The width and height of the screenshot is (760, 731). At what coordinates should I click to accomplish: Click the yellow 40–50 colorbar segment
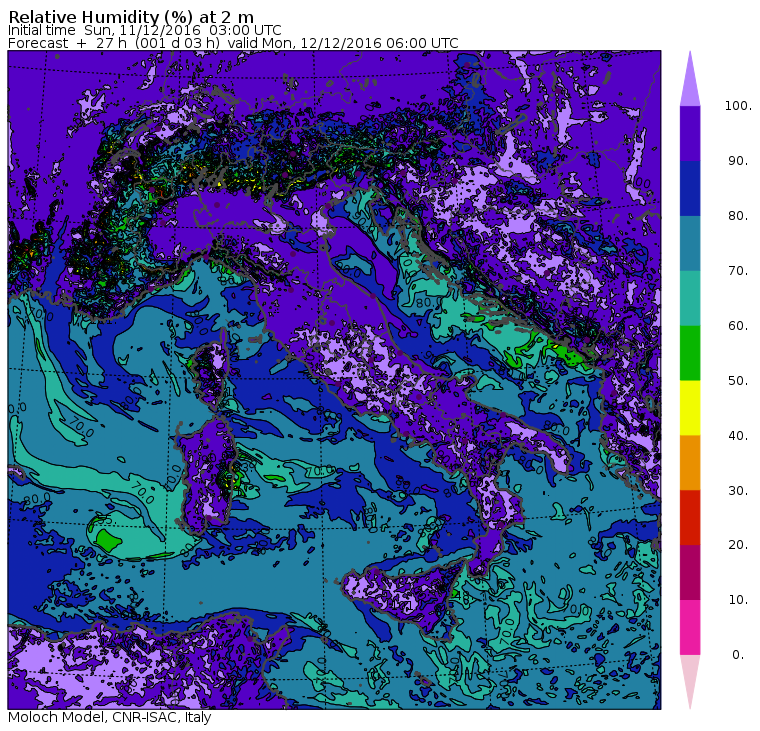pyautogui.click(x=690, y=408)
